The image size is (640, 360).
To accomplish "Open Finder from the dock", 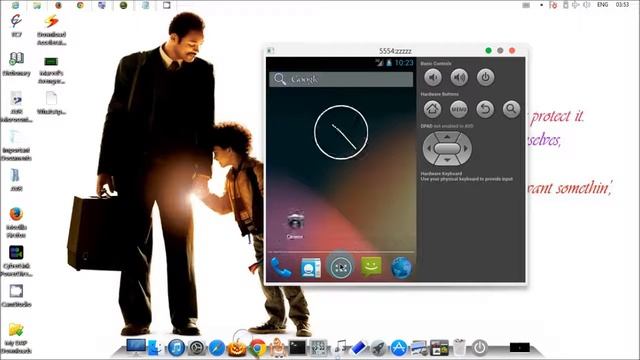I will click(x=155, y=348).
